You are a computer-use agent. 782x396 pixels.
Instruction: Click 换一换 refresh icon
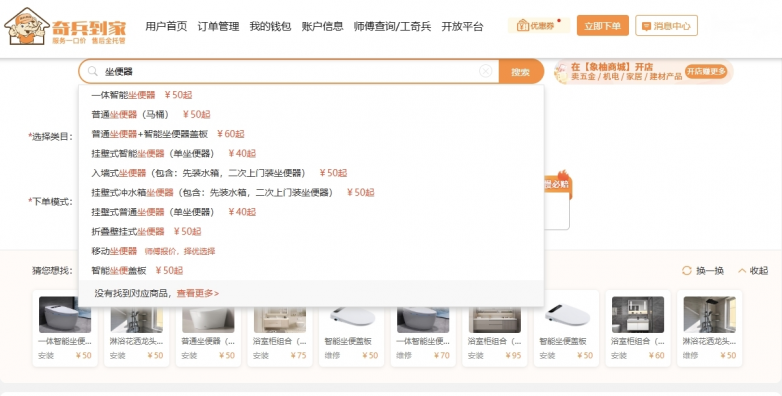(687, 270)
